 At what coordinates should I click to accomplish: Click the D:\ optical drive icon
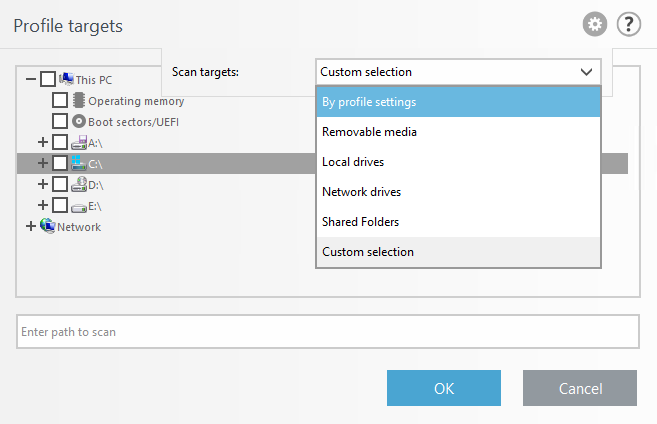pos(79,184)
